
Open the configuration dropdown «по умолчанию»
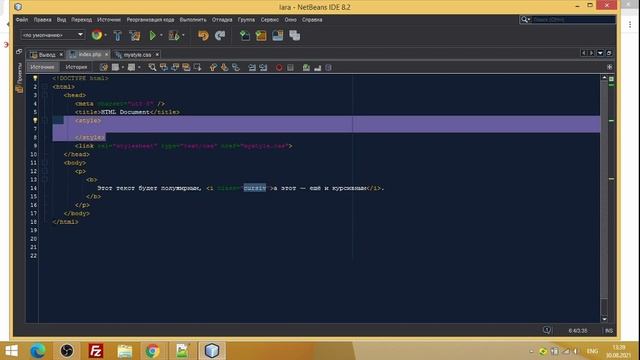coord(52,35)
